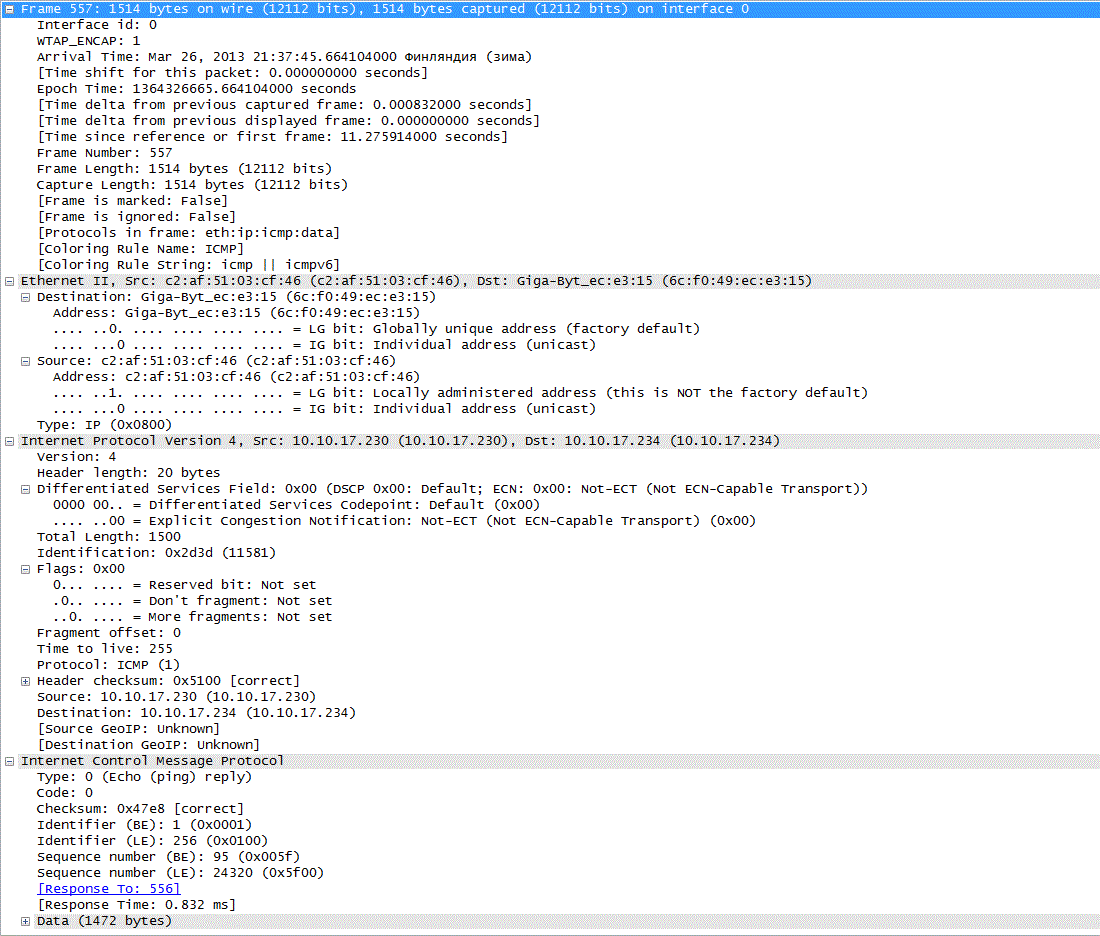Collapse the Internet Protocol Version 4 toggle
Viewport: 1100px width, 936px height.
[9, 441]
